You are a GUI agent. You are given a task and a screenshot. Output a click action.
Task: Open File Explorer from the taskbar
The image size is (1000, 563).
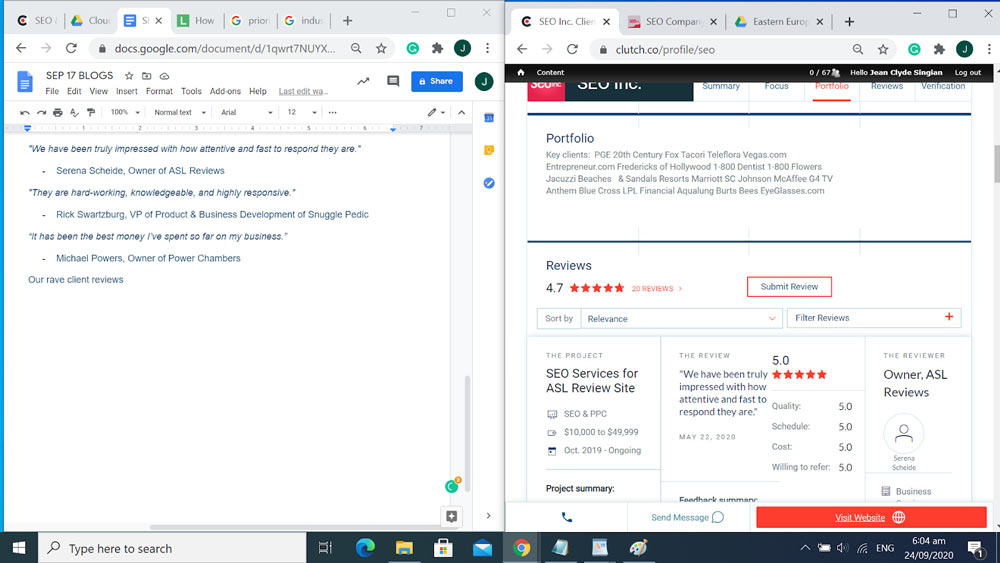[404, 548]
